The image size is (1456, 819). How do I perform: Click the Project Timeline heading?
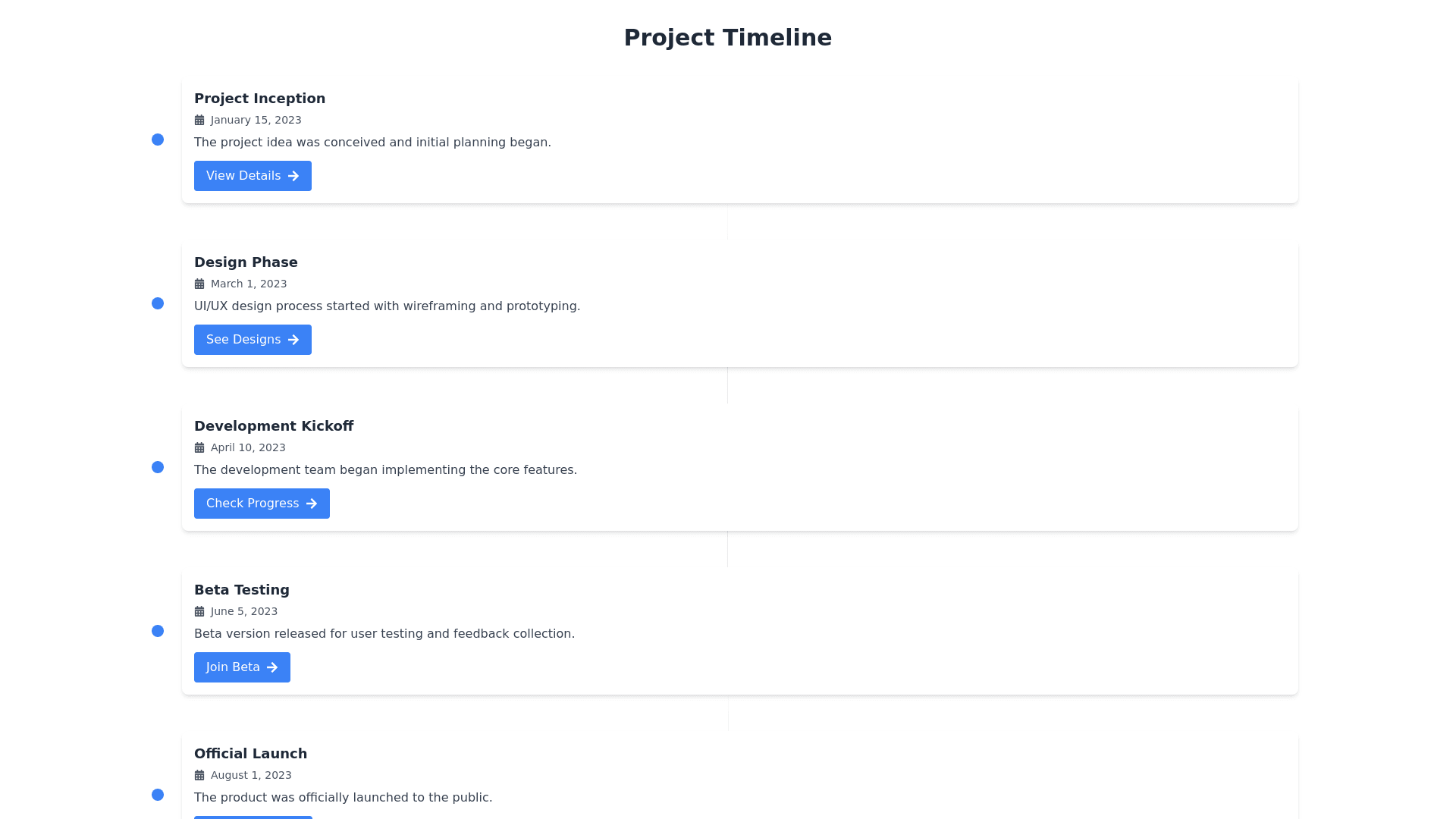[x=727, y=37]
